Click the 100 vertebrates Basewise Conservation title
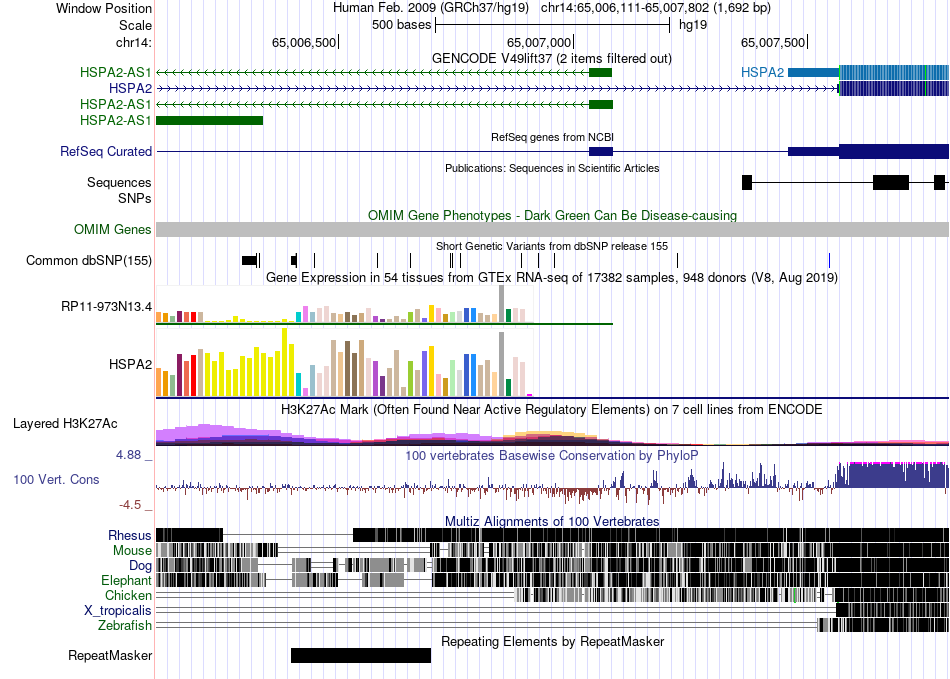 pos(551,455)
